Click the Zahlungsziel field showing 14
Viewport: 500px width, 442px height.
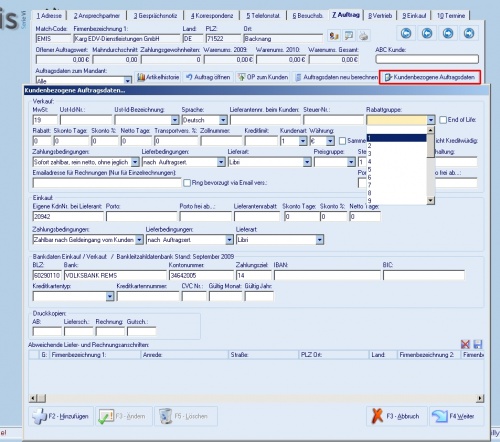[x=254, y=275]
